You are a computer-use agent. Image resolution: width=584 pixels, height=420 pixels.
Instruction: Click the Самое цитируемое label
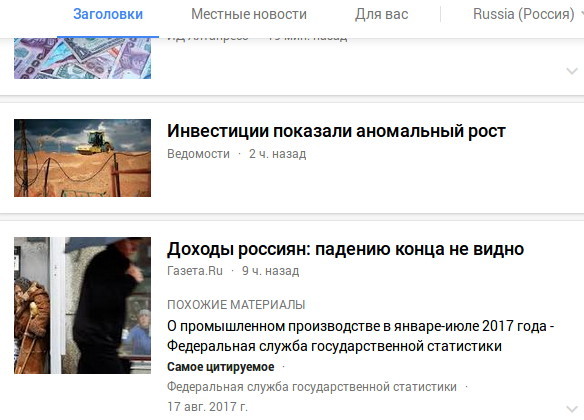pyautogui.click(x=221, y=367)
